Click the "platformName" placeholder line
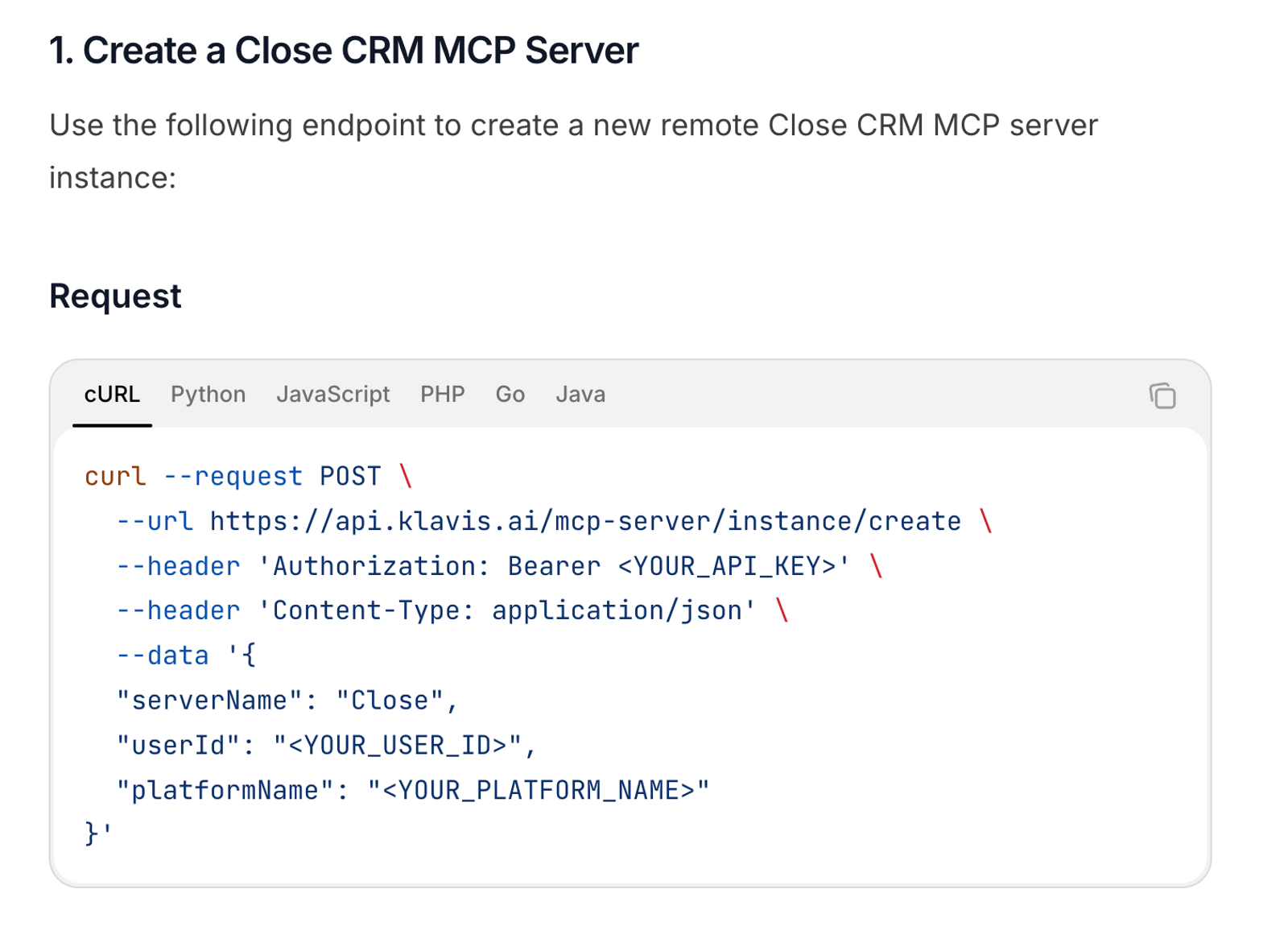1288x947 pixels. [413, 791]
